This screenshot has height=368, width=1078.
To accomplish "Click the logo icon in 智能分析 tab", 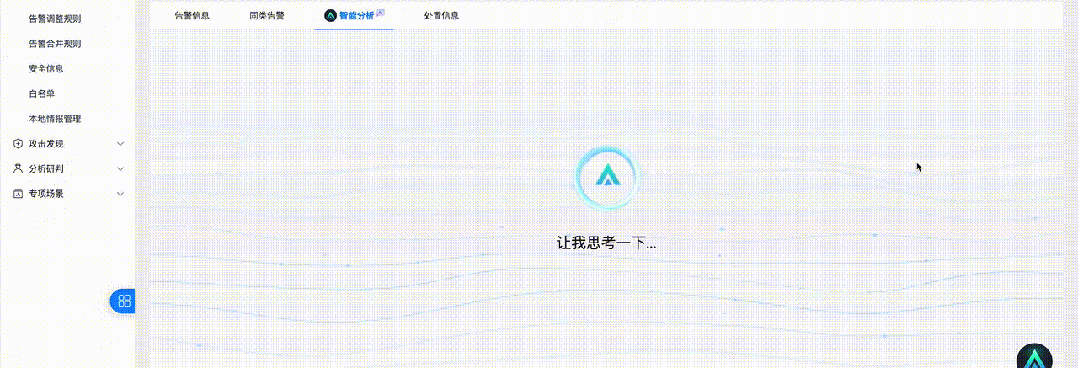I will (x=330, y=15).
